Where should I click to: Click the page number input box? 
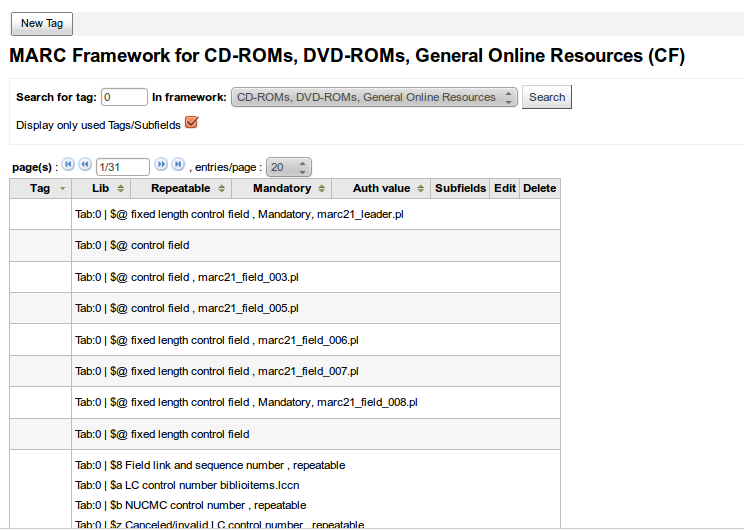[x=121, y=167]
